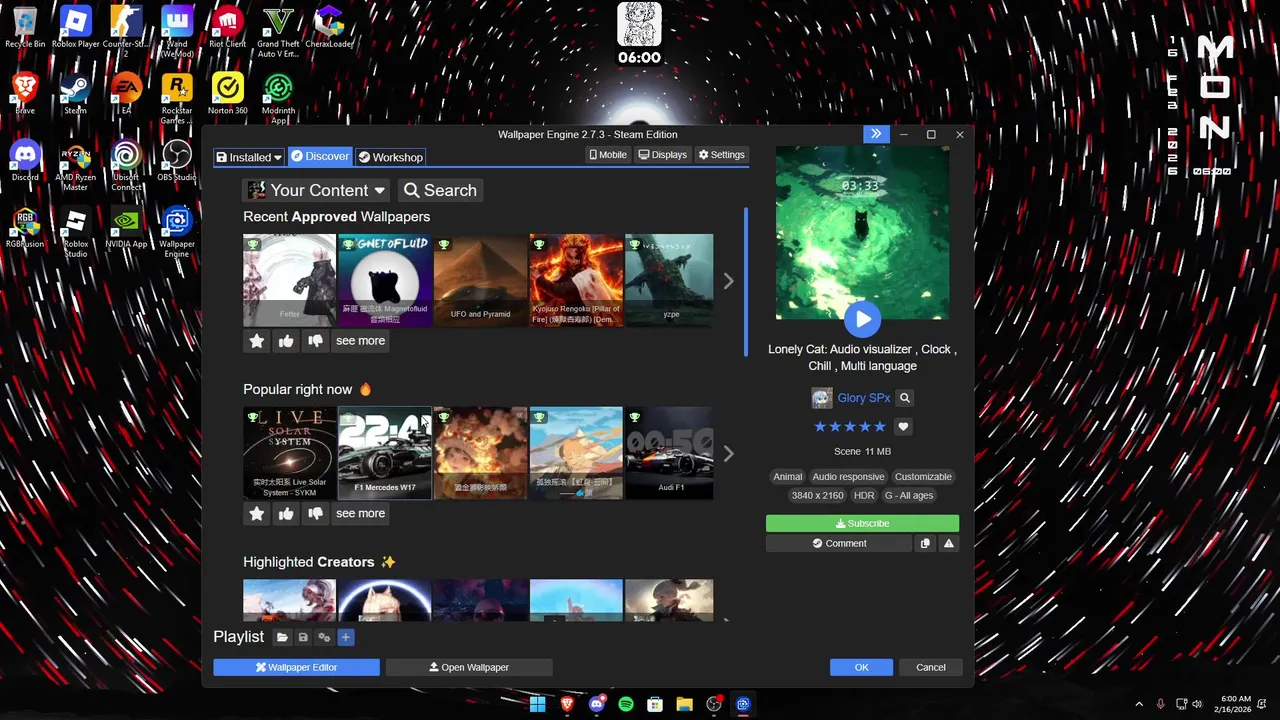Click the save playlist floppy icon

pyautogui.click(x=303, y=637)
